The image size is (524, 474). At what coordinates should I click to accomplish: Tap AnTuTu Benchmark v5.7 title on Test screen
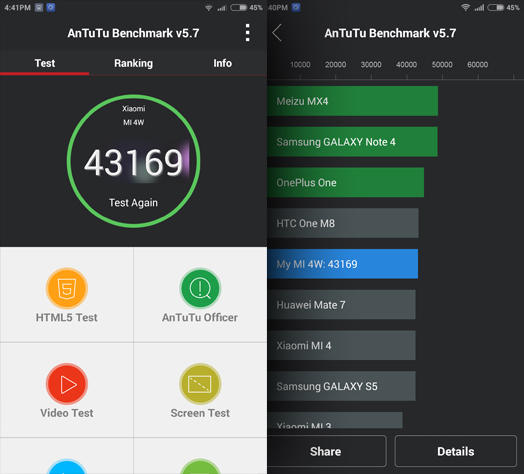(133, 33)
